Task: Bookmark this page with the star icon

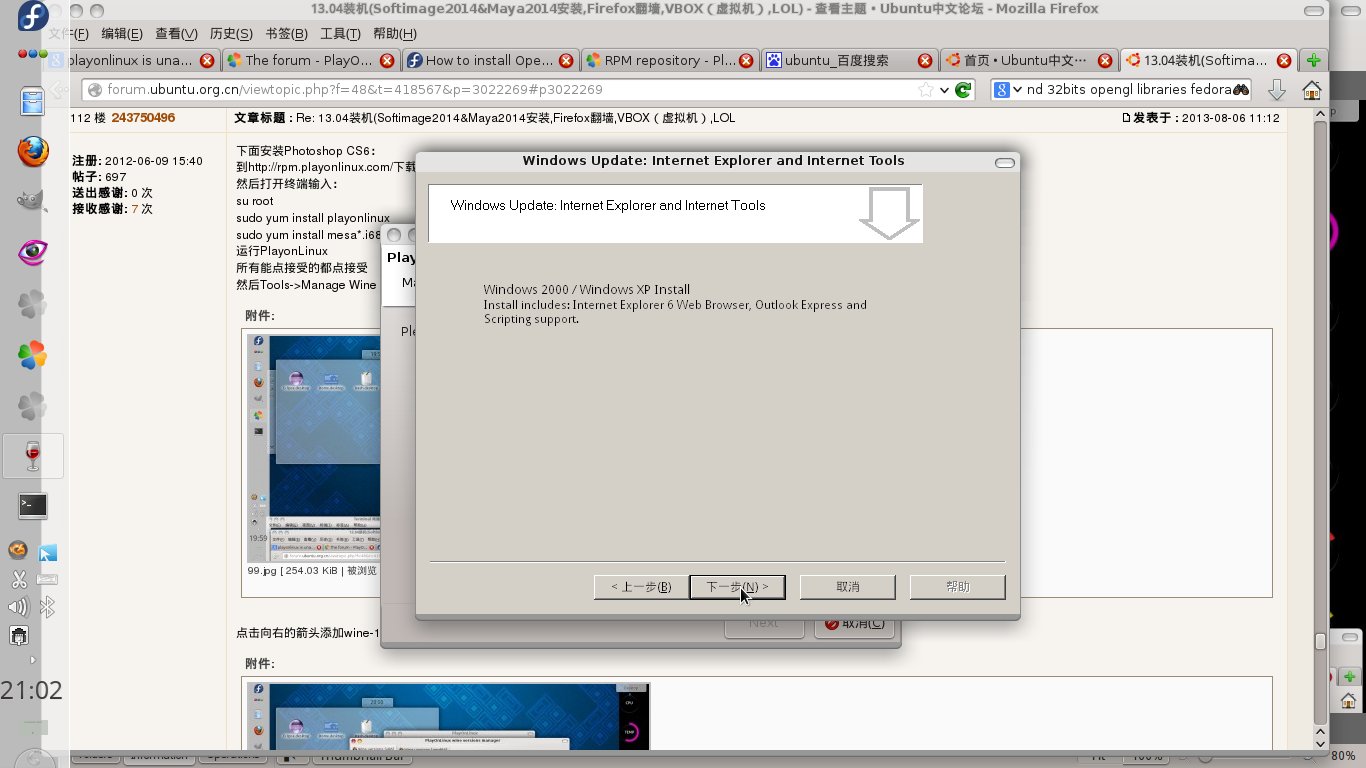Action: 926,89
